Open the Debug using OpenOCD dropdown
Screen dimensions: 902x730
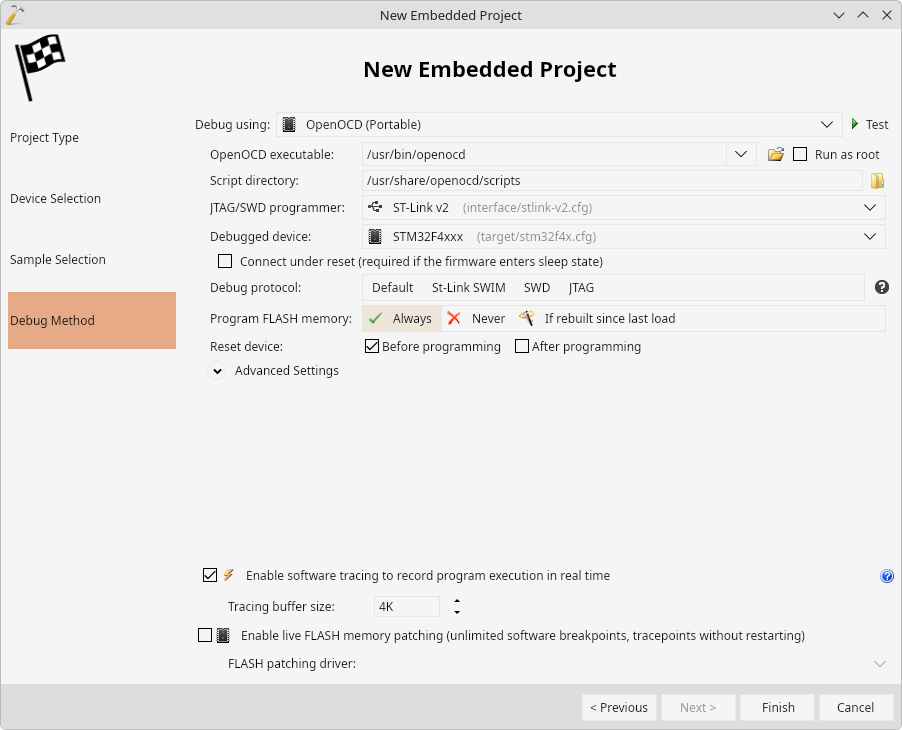click(559, 124)
